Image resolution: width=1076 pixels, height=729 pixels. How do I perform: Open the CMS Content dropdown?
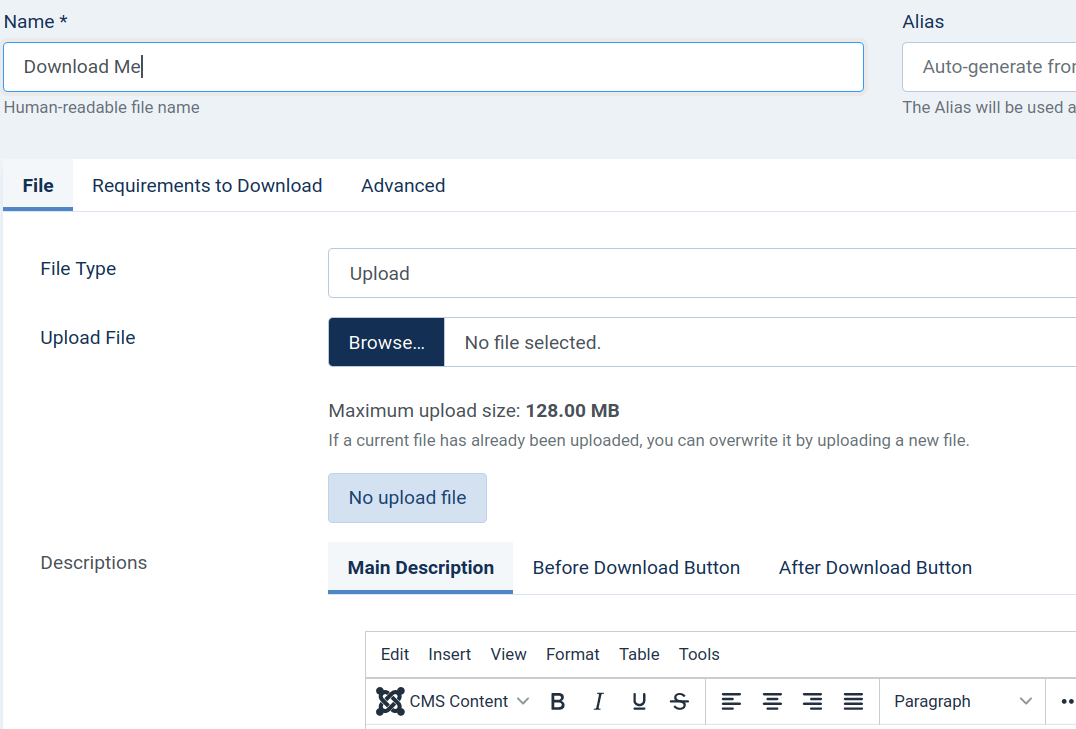(x=454, y=702)
